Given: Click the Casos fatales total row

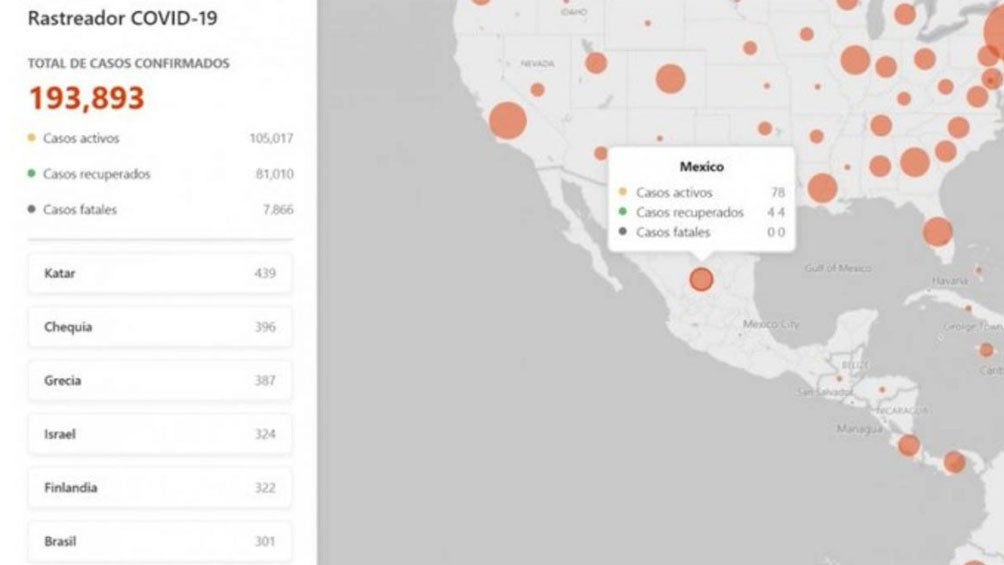Looking at the screenshot, I should [x=160, y=210].
